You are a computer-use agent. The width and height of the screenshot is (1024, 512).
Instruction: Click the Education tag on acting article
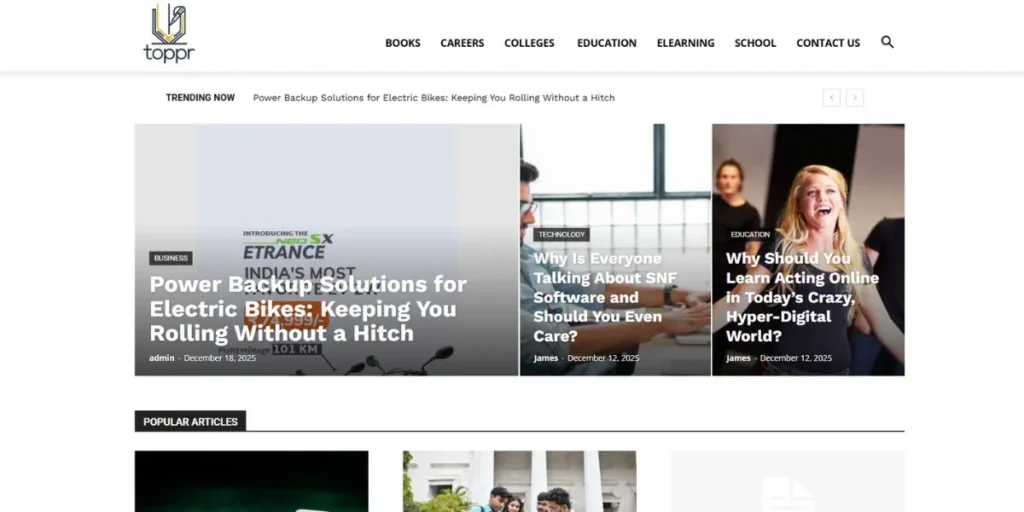click(750, 234)
